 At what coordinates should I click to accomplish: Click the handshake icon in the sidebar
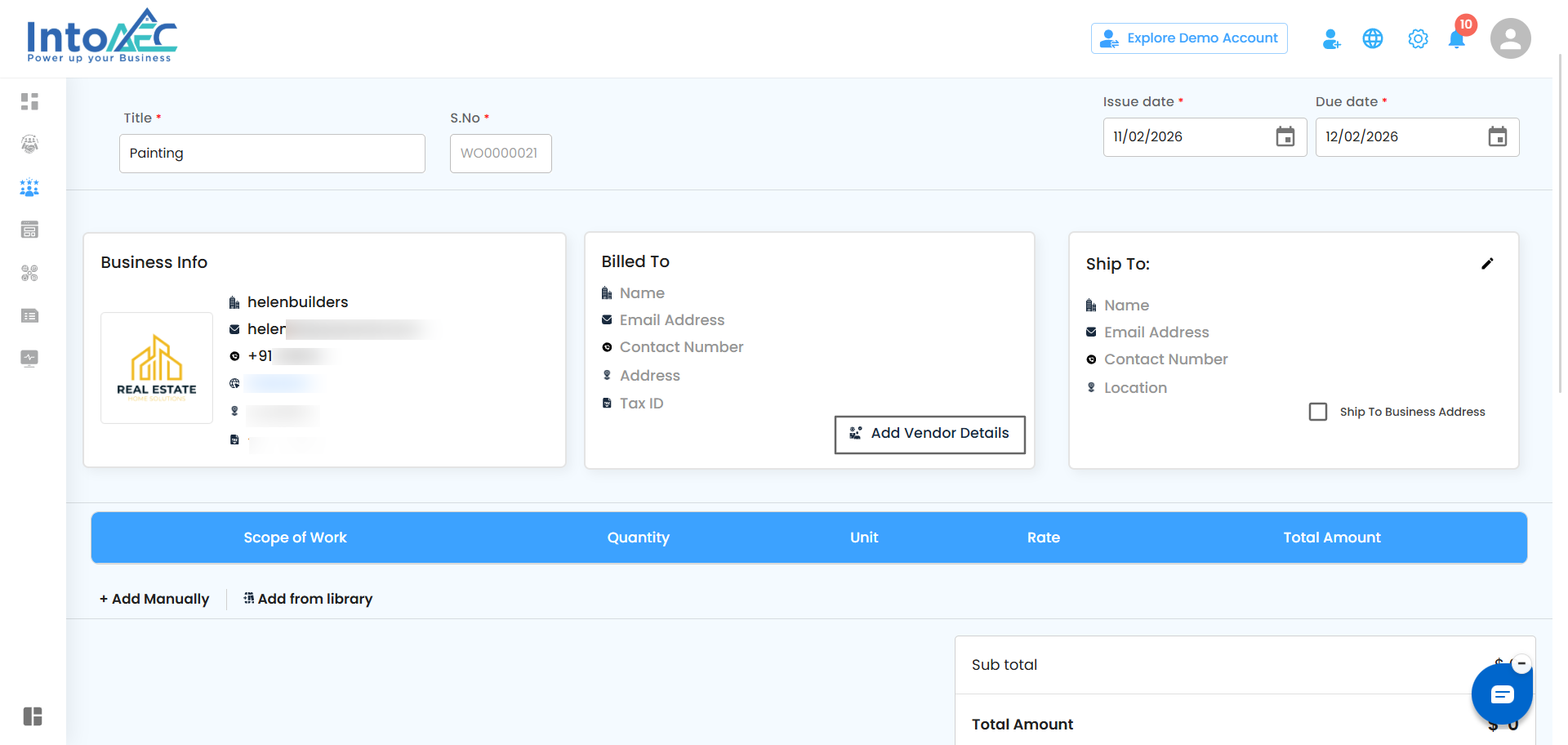point(30,145)
